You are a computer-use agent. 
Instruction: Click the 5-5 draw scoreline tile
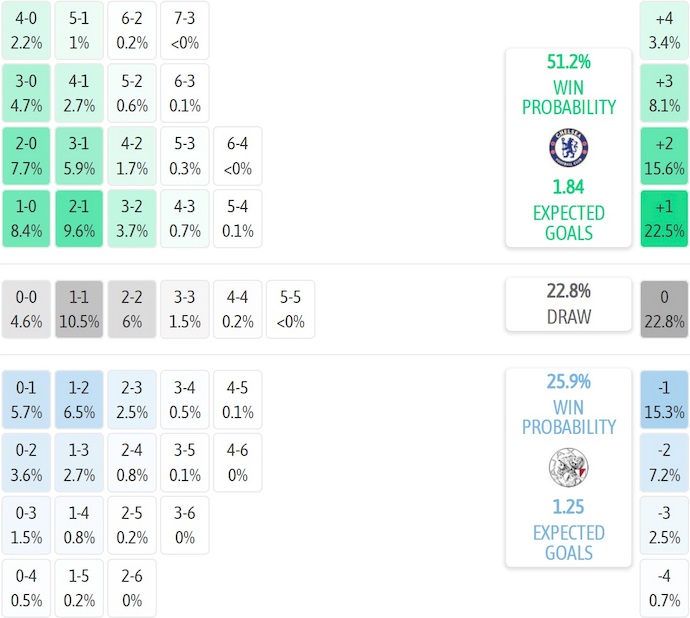pyautogui.click(x=290, y=309)
